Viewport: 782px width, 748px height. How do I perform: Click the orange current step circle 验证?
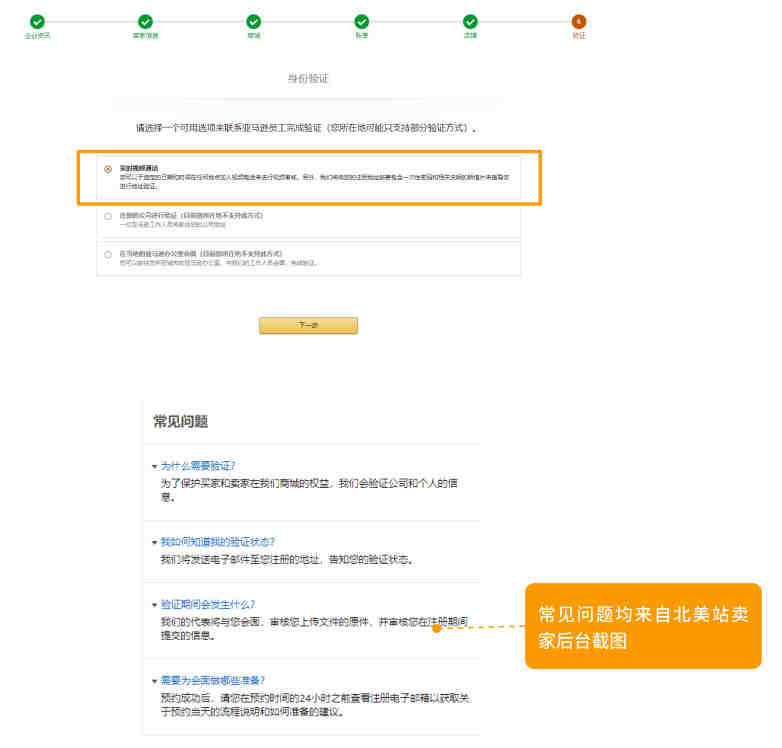point(579,21)
